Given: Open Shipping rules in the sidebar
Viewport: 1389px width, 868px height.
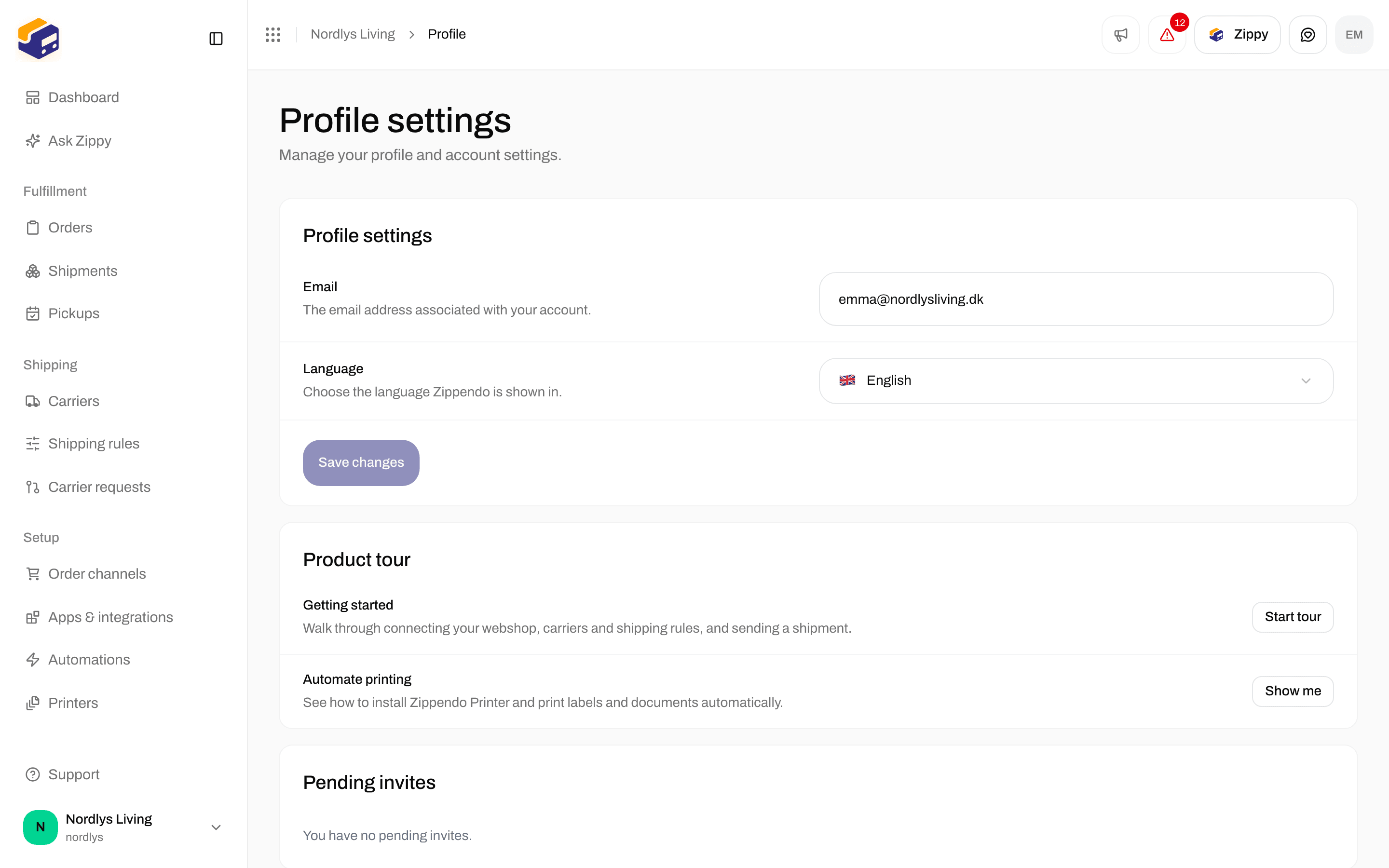Looking at the screenshot, I should click(94, 444).
